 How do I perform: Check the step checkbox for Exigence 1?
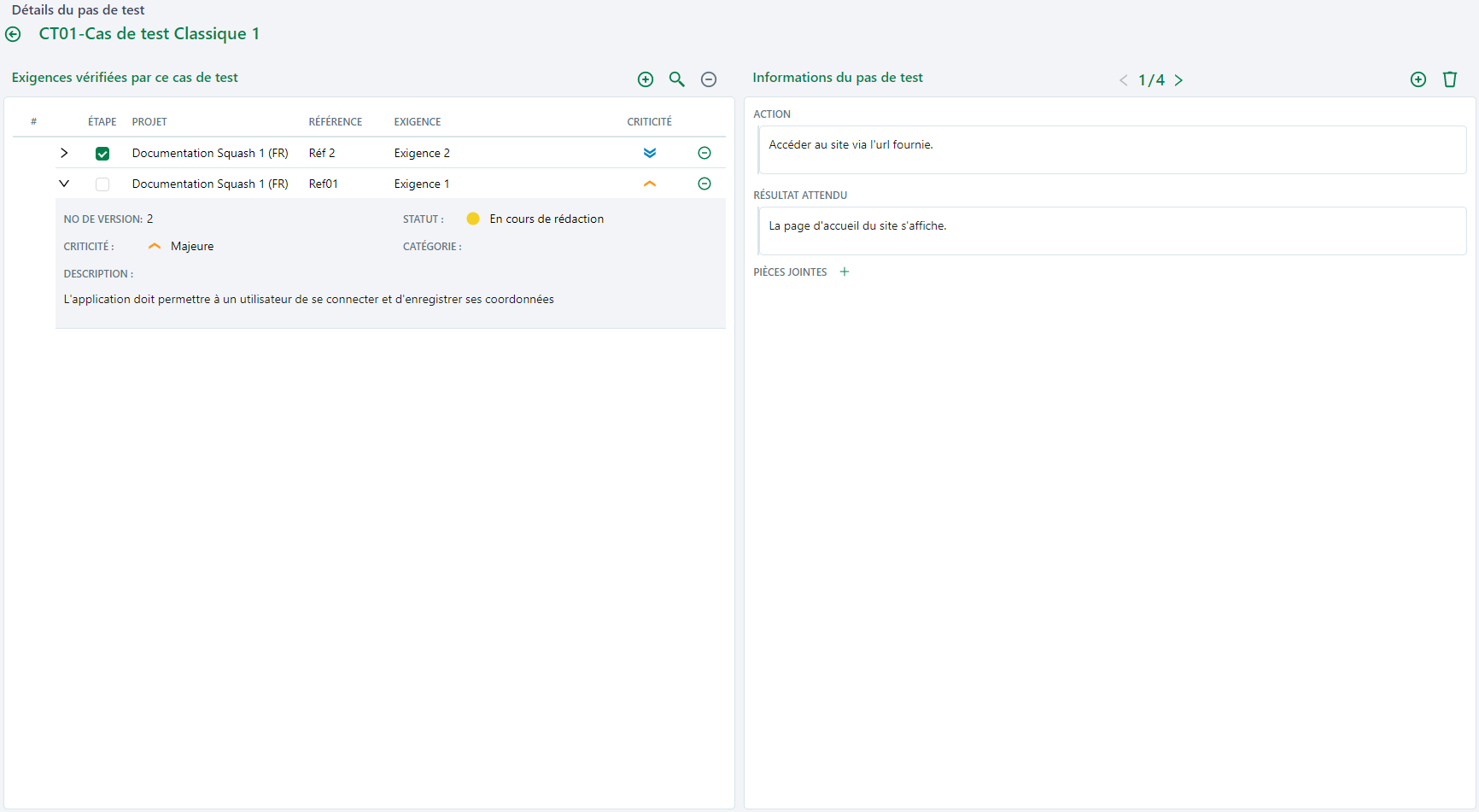coord(102,184)
